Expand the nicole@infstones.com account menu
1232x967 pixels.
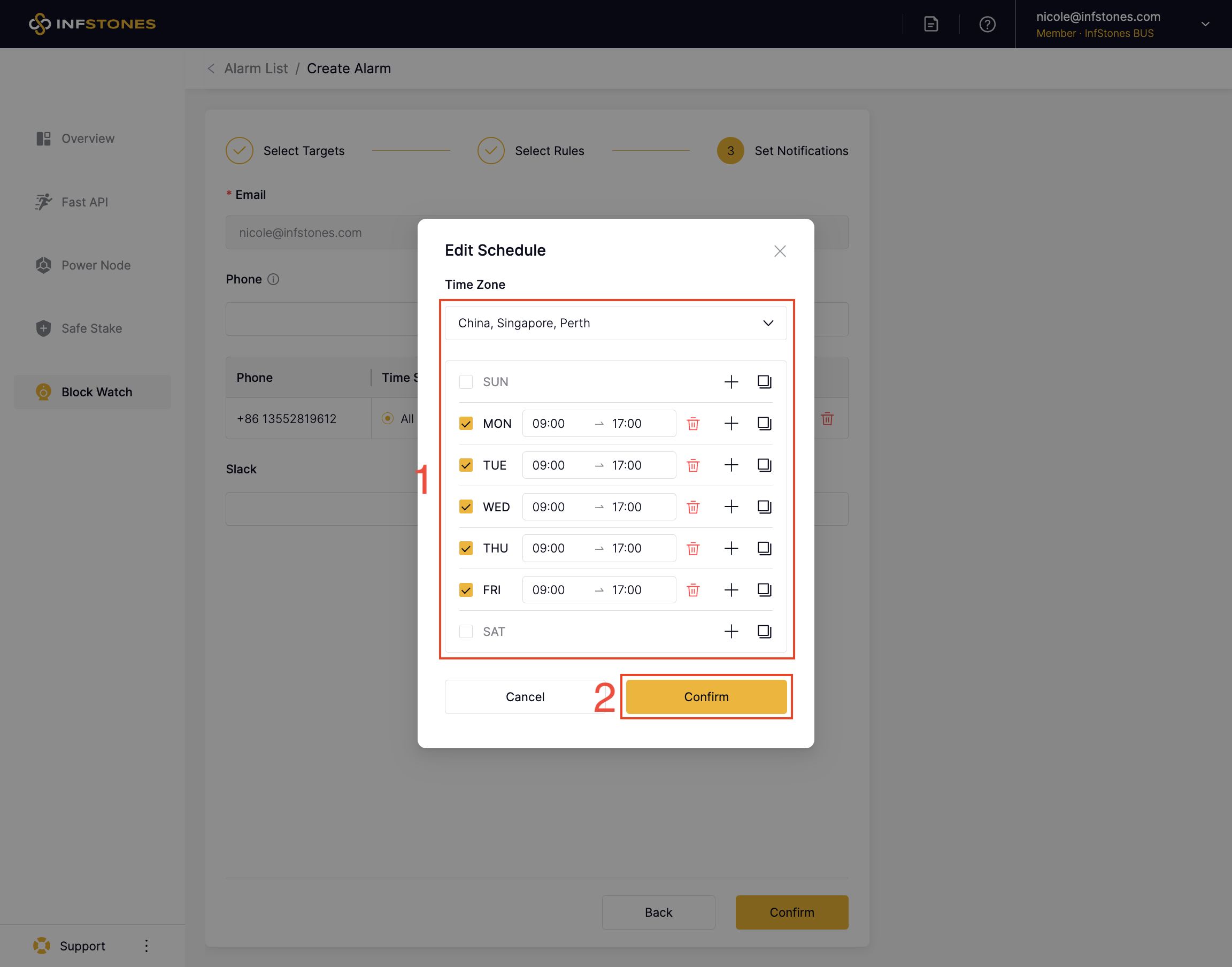[x=1205, y=25]
